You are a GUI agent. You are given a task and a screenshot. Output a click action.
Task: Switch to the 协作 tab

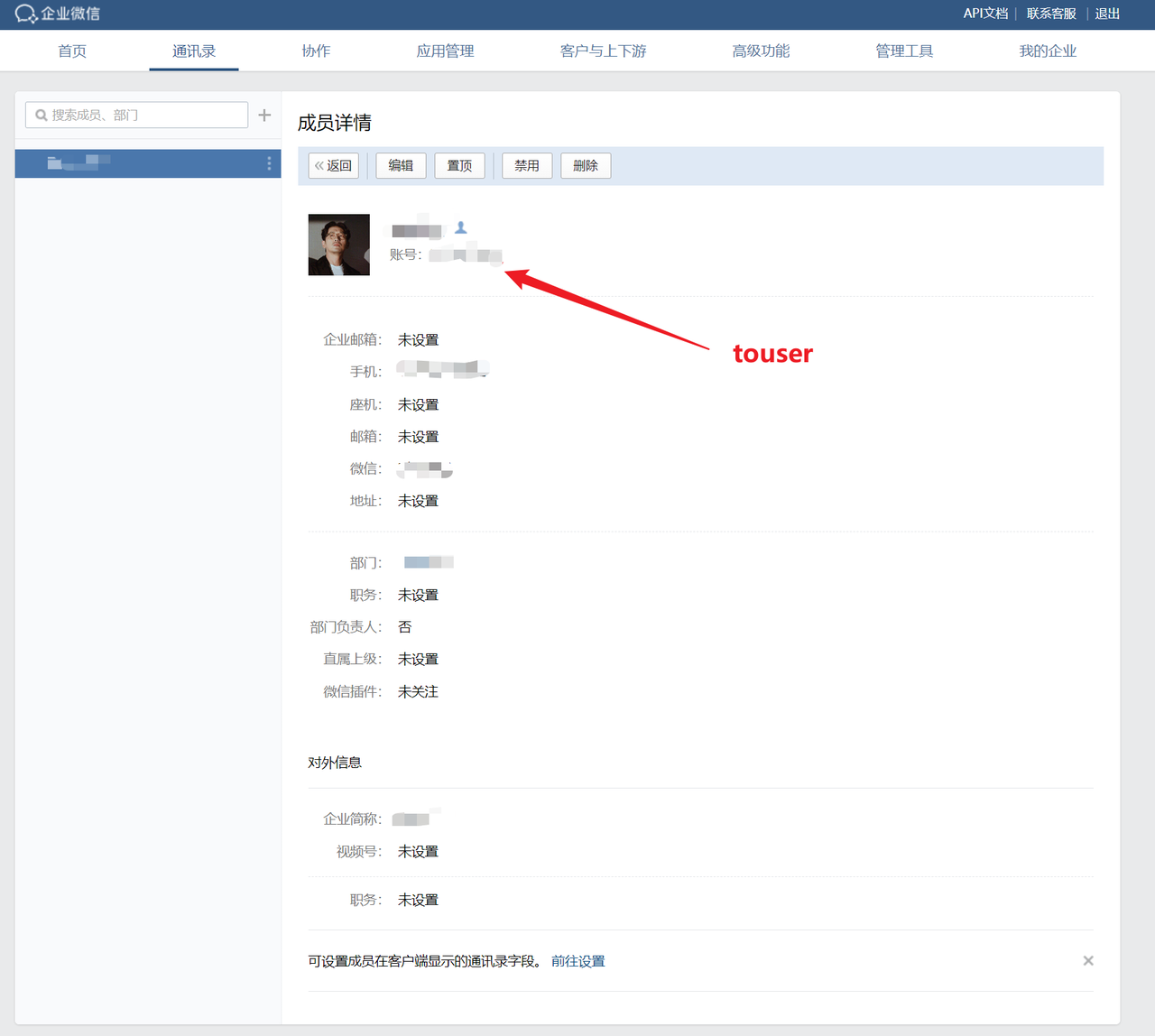316,51
